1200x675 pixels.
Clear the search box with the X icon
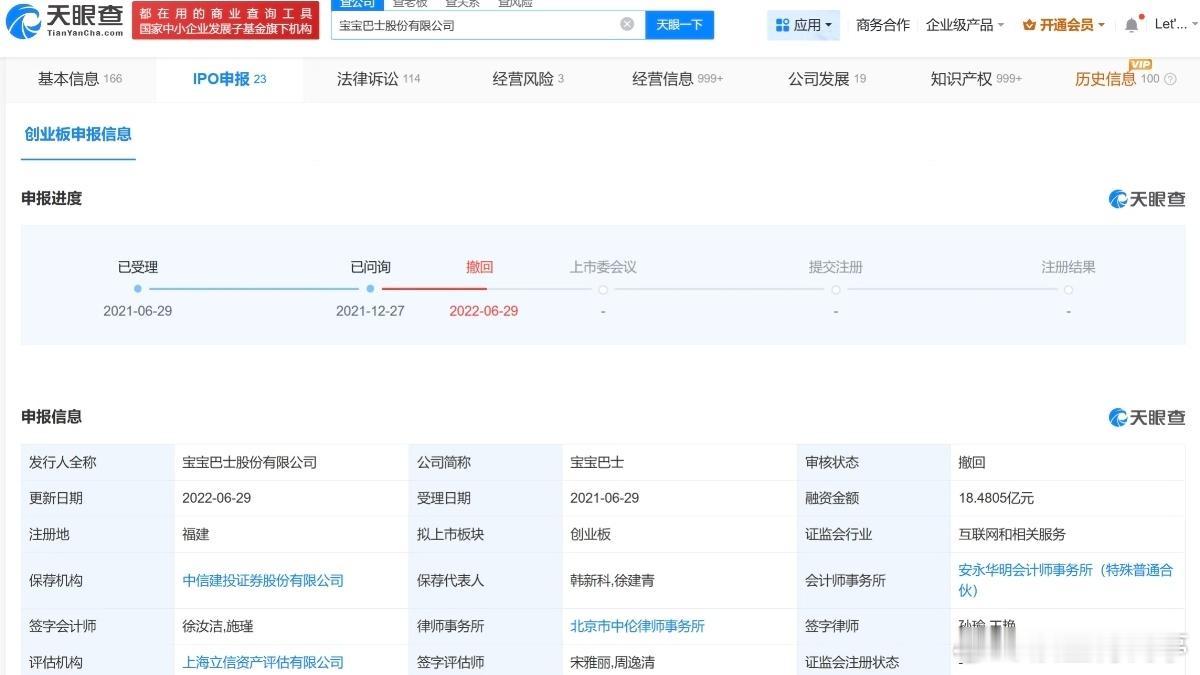pyautogui.click(x=627, y=24)
